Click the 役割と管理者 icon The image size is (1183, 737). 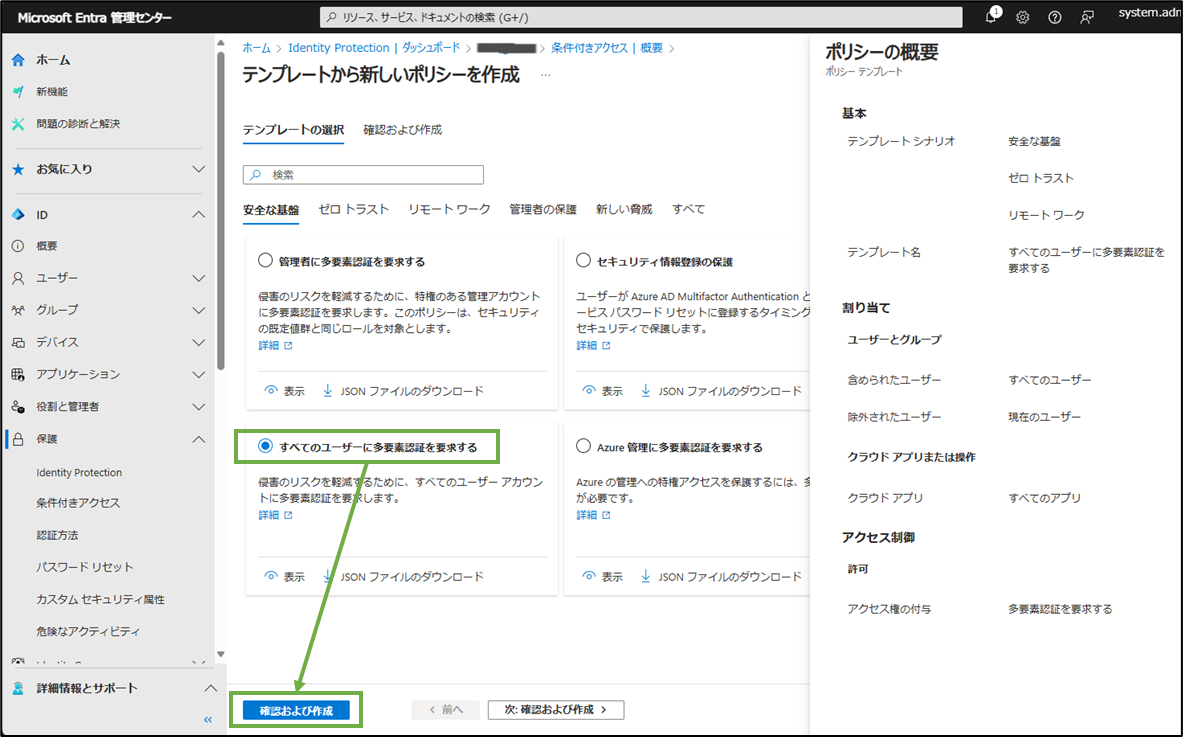[18, 407]
